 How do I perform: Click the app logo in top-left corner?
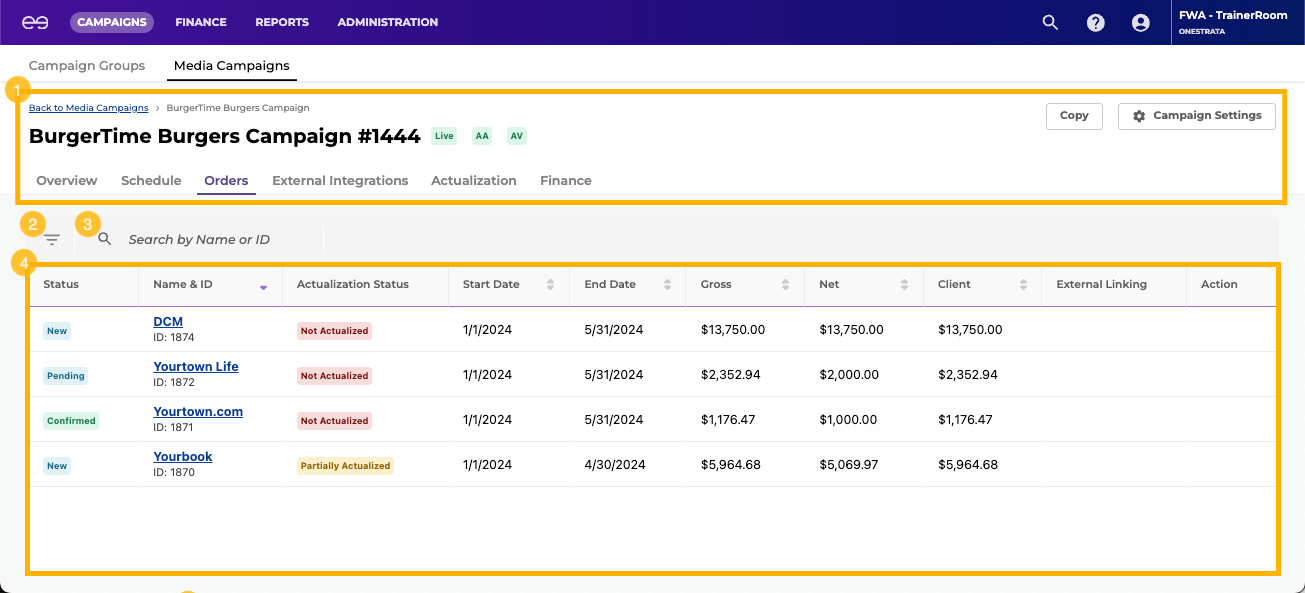click(35, 22)
